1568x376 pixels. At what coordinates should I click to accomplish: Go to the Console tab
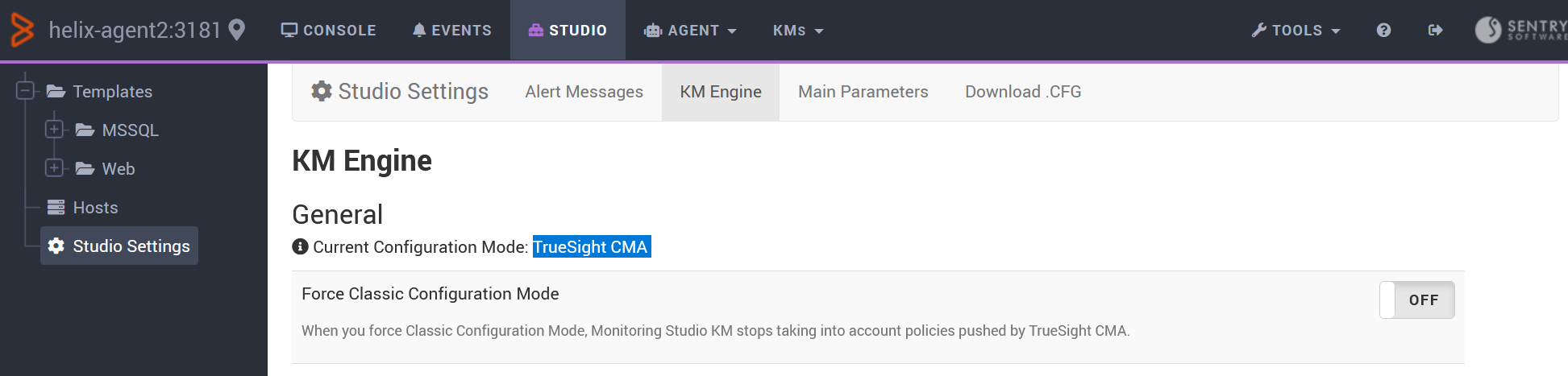328,31
